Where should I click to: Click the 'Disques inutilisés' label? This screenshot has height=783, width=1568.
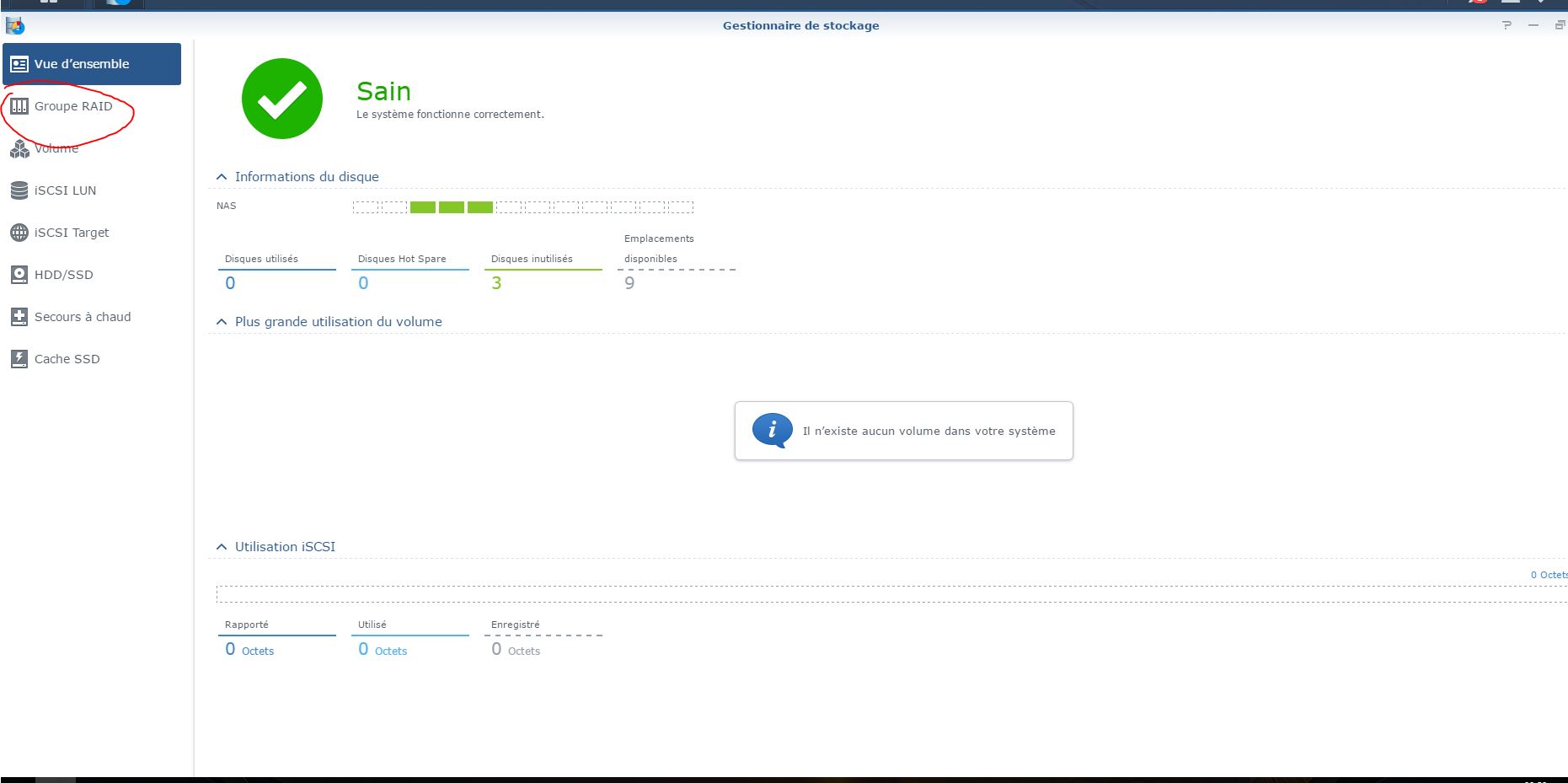click(532, 259)
